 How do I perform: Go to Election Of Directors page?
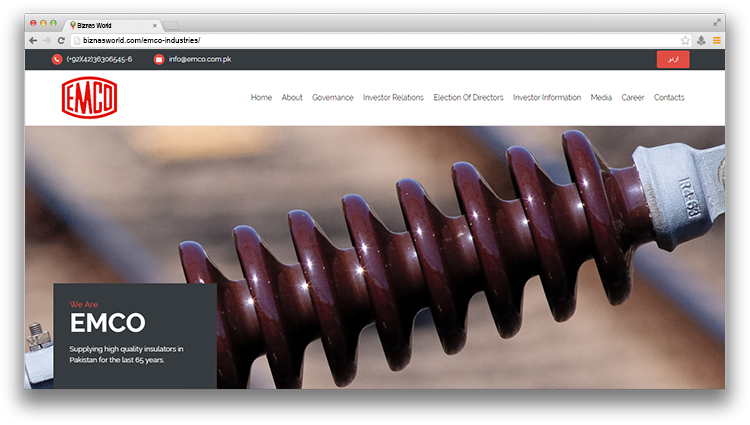tap(468, 98)
